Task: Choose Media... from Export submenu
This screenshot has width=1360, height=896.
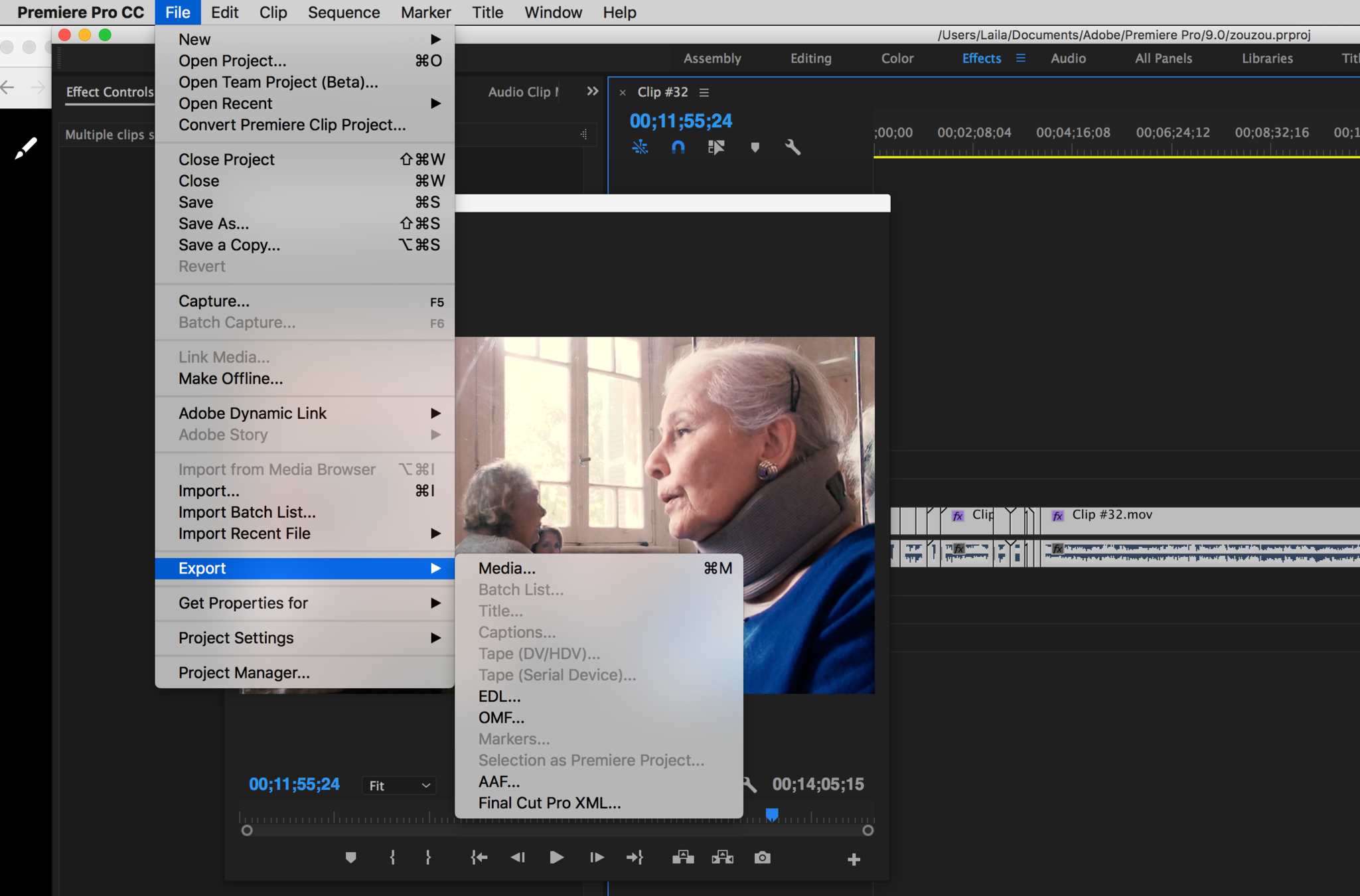Action: [507, 568]
